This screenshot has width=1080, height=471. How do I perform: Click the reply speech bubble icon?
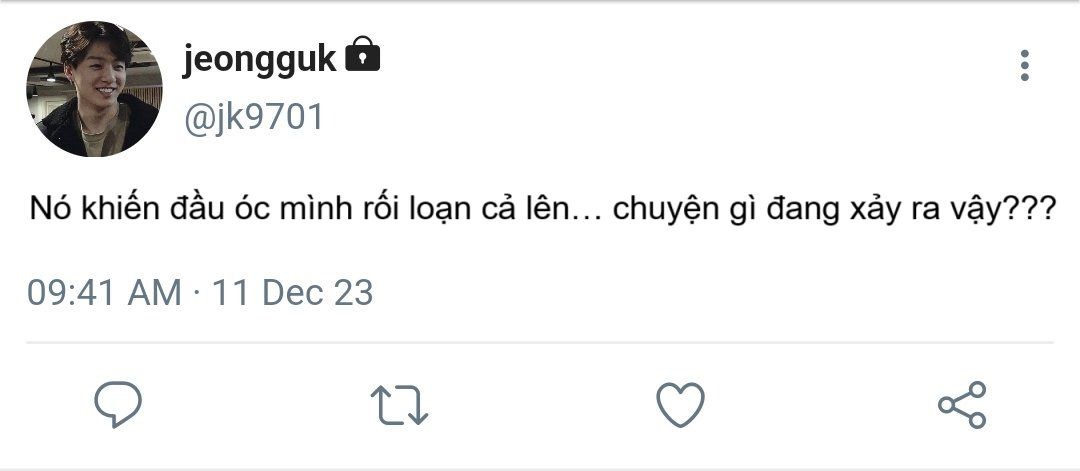(x=118, y=405)
